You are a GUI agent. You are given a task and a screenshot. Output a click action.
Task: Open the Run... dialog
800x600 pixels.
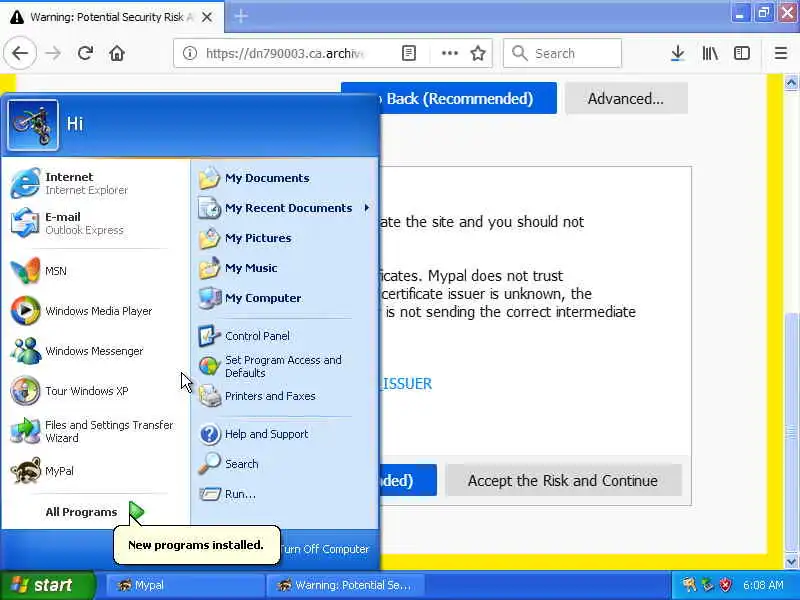click(x=285, y=494)
